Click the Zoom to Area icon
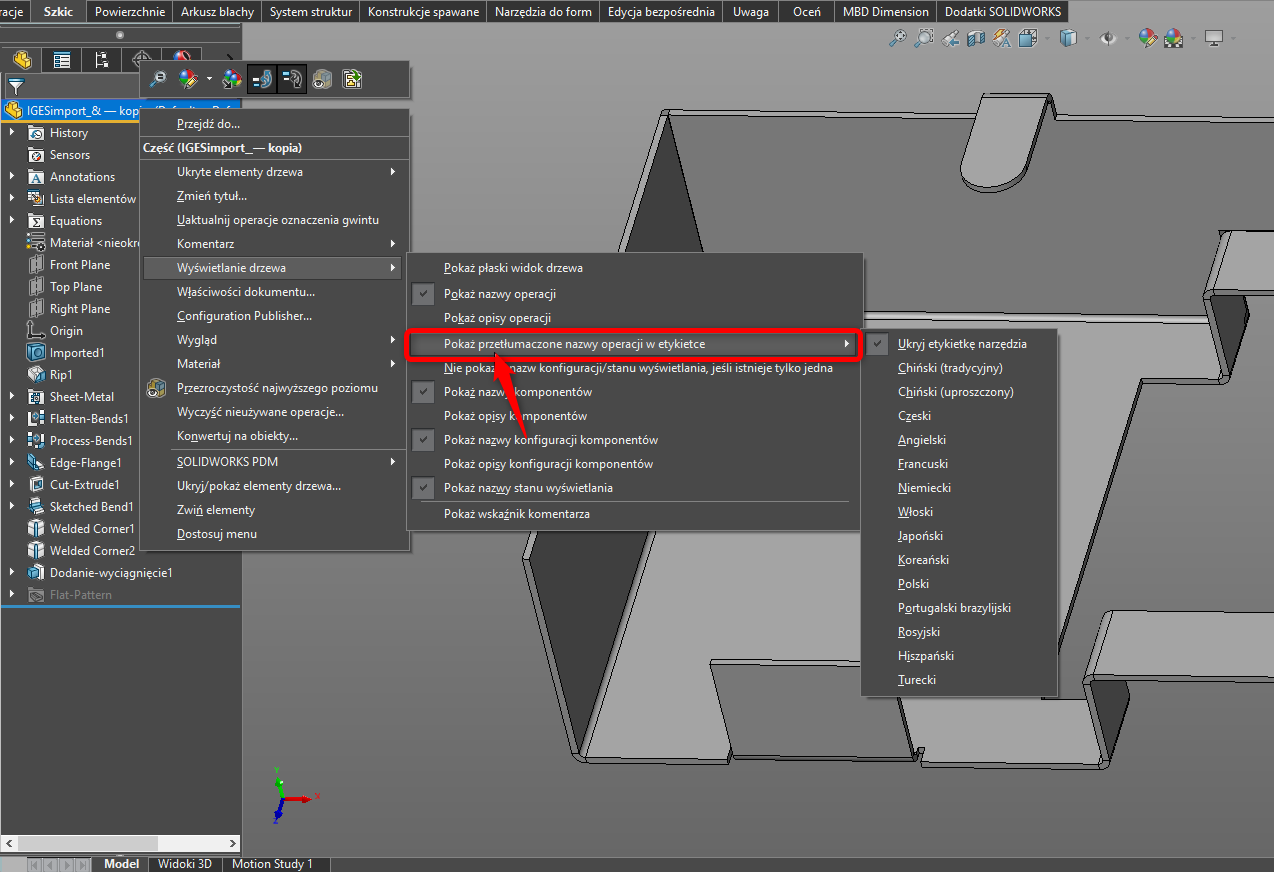 [x=925, y=38]
